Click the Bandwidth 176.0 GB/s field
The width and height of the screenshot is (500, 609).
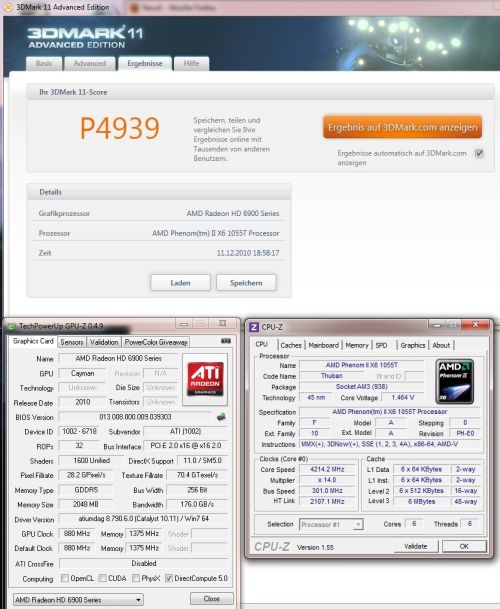click(x=197, y=504)
